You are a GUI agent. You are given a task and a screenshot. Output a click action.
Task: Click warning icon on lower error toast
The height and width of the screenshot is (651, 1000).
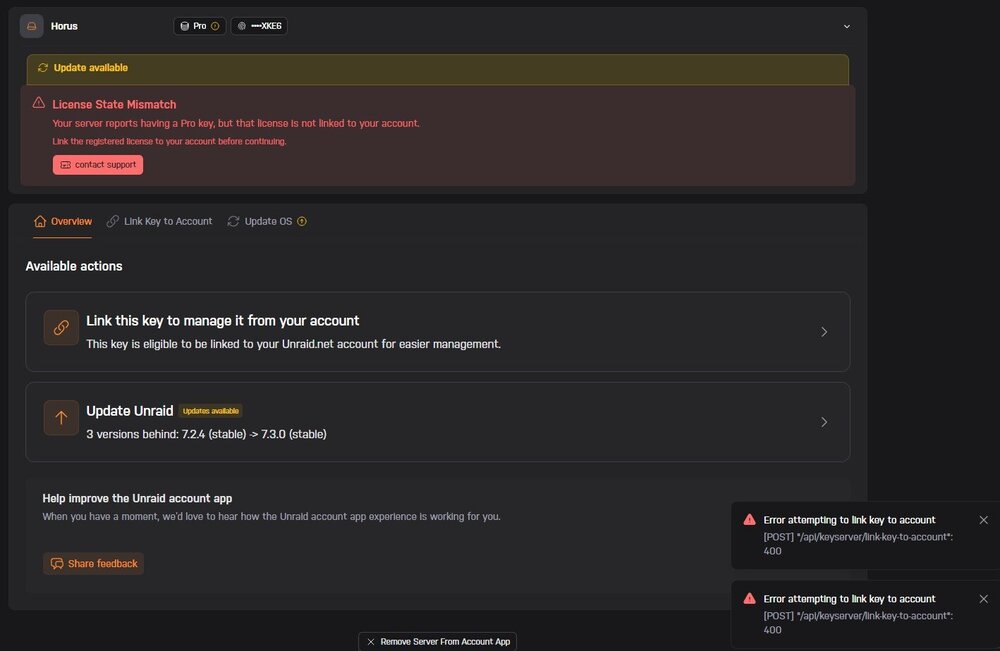coord(749,599)
